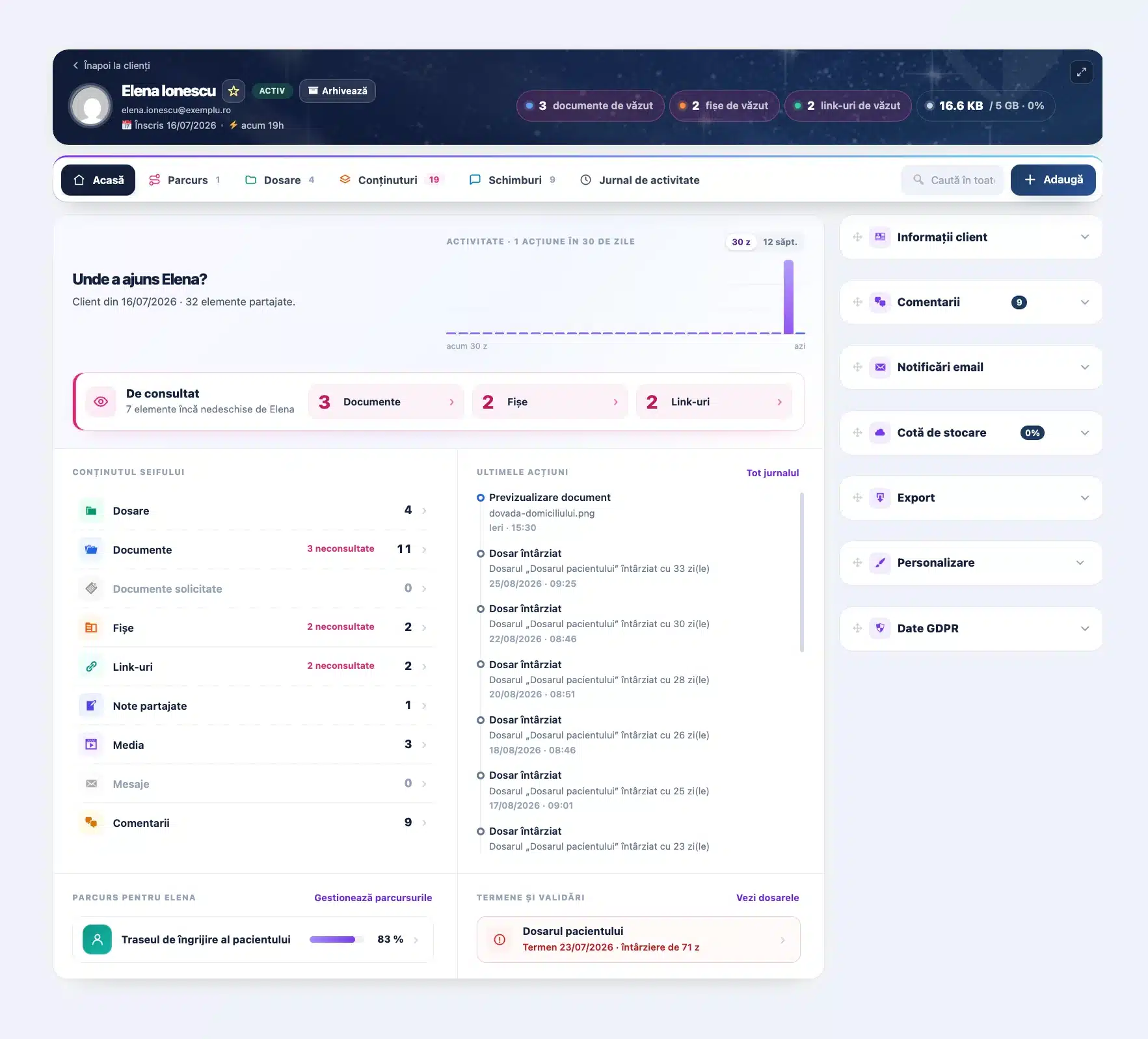The image size is (1148, 1039).
Task: Switch activity chart to 12 săpt.
Action: pos(780,242)
